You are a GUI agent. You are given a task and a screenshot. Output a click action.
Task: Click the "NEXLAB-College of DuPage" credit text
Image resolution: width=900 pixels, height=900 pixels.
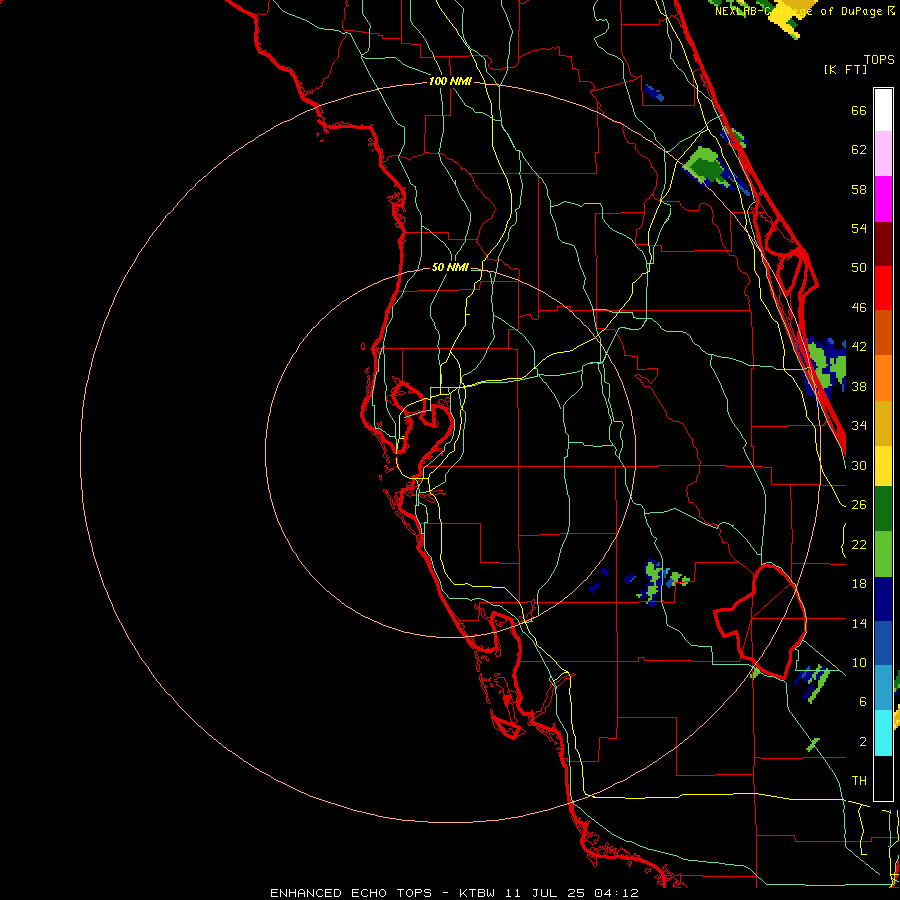coord(799,11)
